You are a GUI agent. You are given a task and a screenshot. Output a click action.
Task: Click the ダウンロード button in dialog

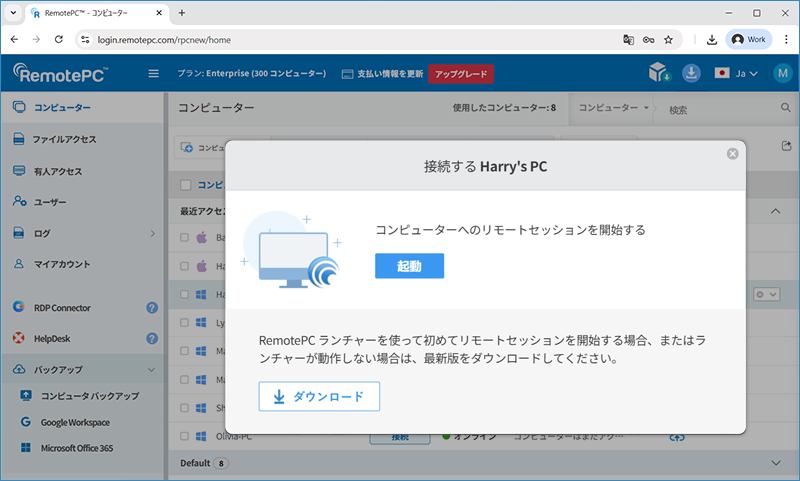[319, 396]
